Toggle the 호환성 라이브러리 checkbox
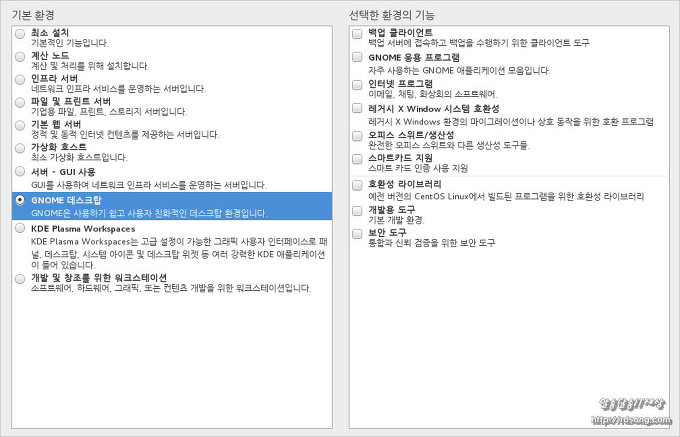680x437 pixels. pyautogui.click(x=357, y=185)
